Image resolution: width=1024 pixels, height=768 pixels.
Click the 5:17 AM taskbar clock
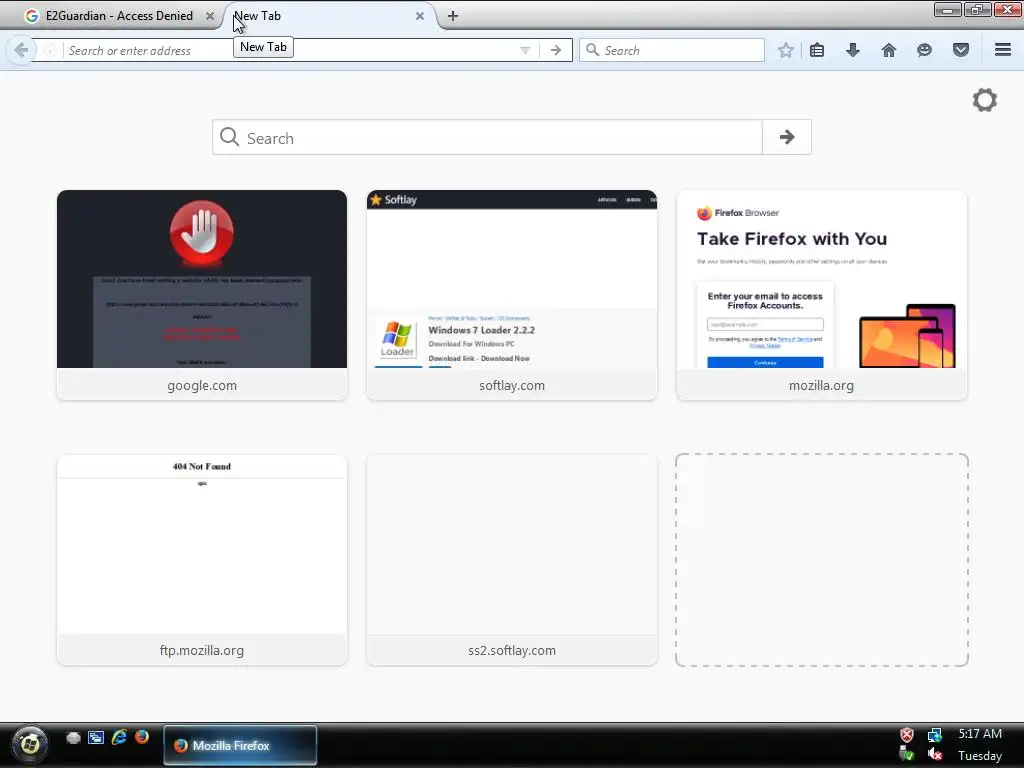point(980,733)
